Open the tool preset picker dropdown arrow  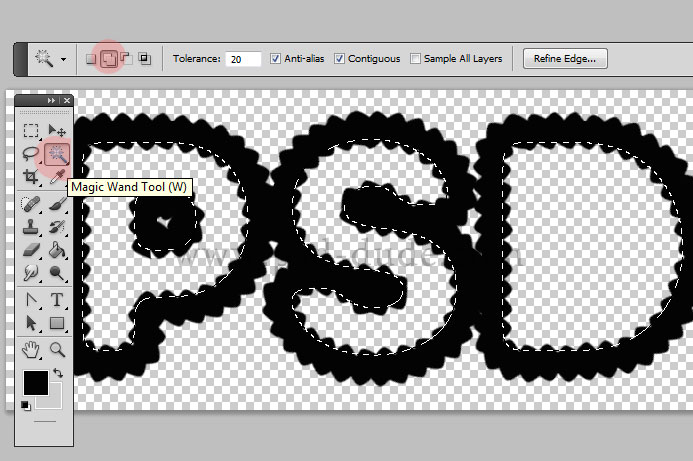click(x=64, y=59)
